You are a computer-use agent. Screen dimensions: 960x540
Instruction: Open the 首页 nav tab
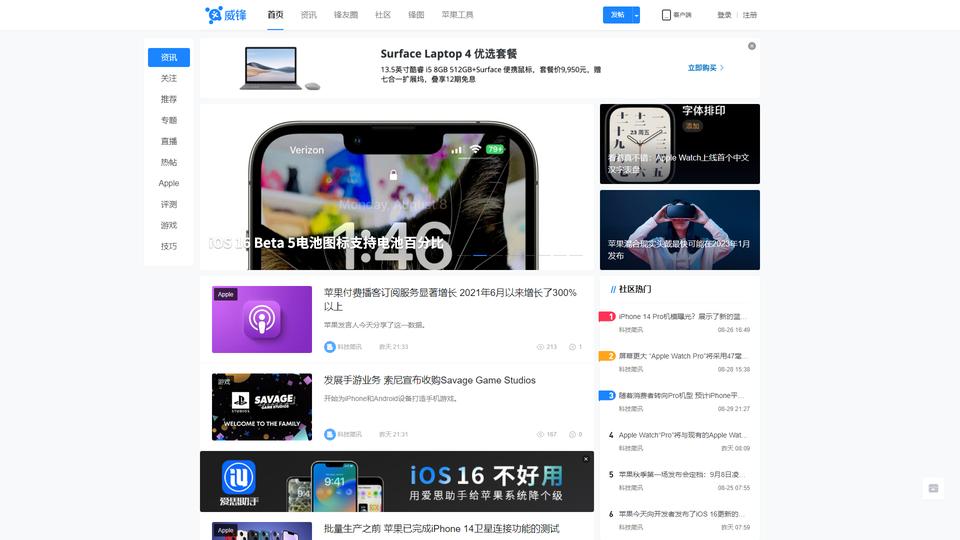click(x=276, y=15)
